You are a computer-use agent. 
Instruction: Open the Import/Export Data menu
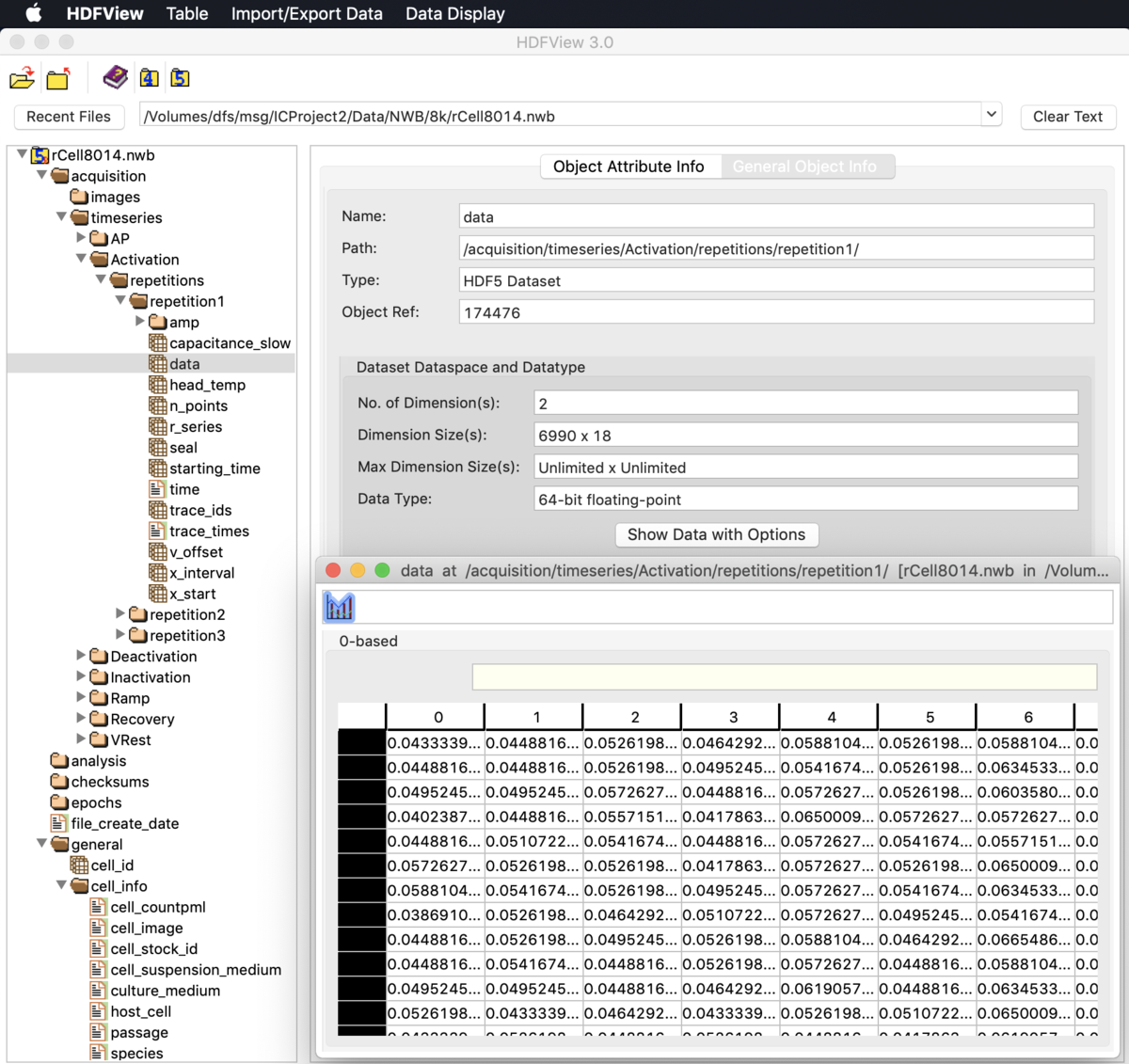click(x=307, y=13)
